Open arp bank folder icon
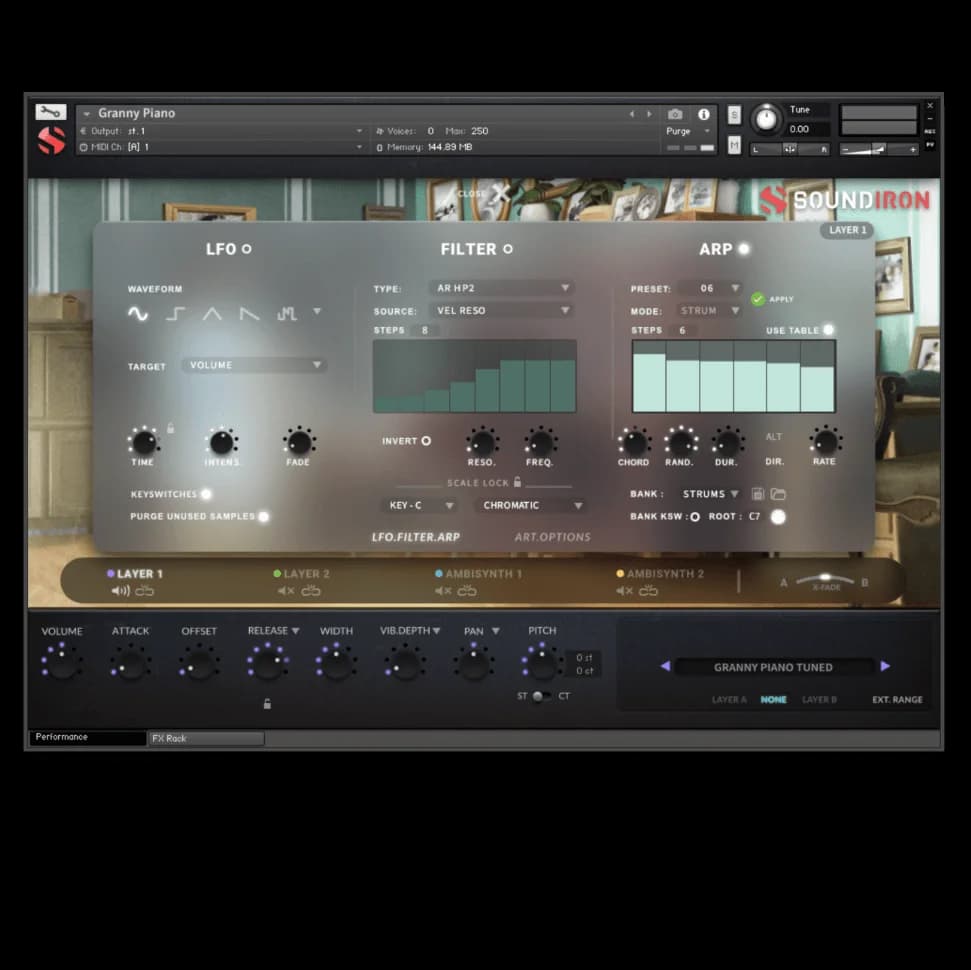971x970 pixels. click(x=778, y=494)
